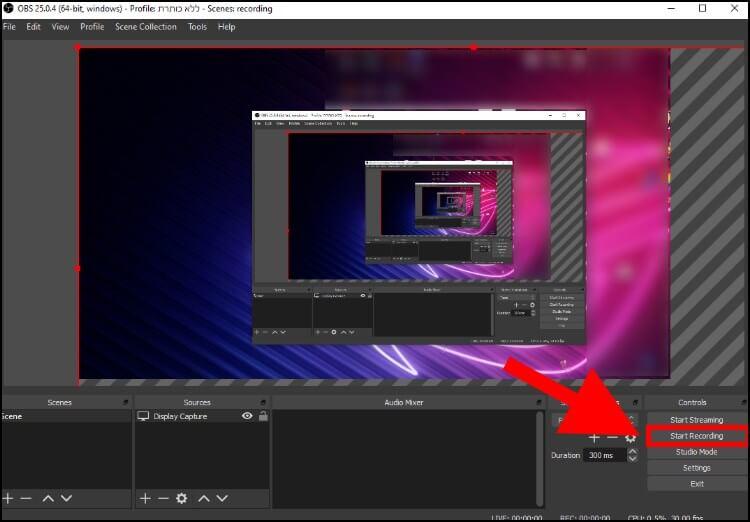Viewport: 750px width, 522px height.
Task: Open the View menu
Action: pyautogui.click(x=60, y=27)
